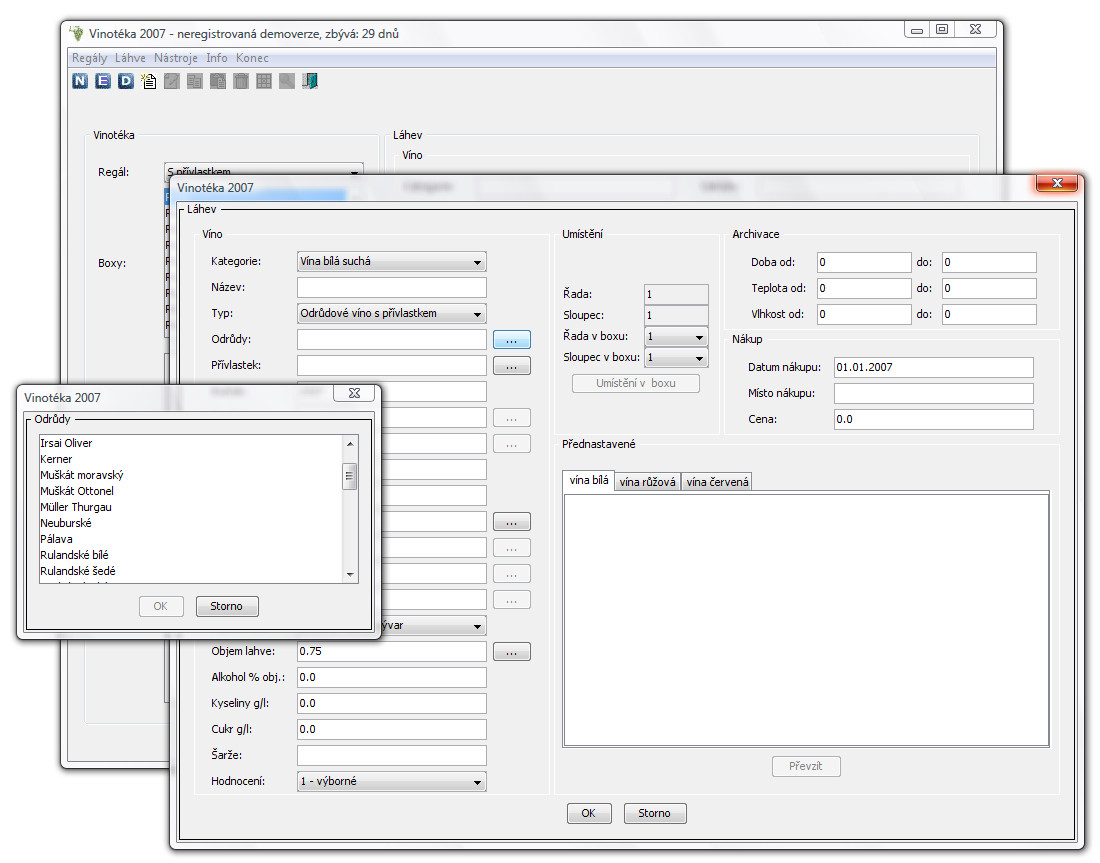The width and height of the screenshot is (1100, 863).
Task: Click OK in the Odrůdy dialog
Action: 161,606
